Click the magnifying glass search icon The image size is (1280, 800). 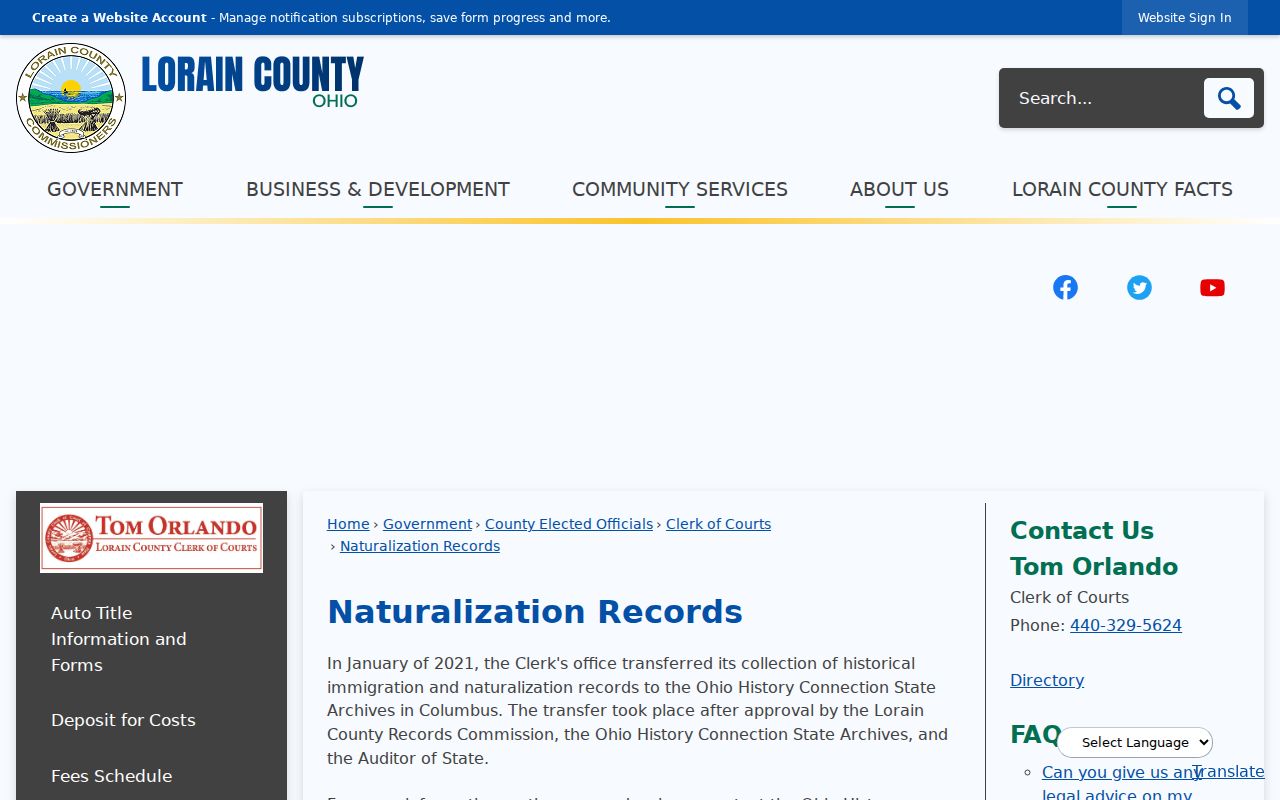coord(1228,98)
